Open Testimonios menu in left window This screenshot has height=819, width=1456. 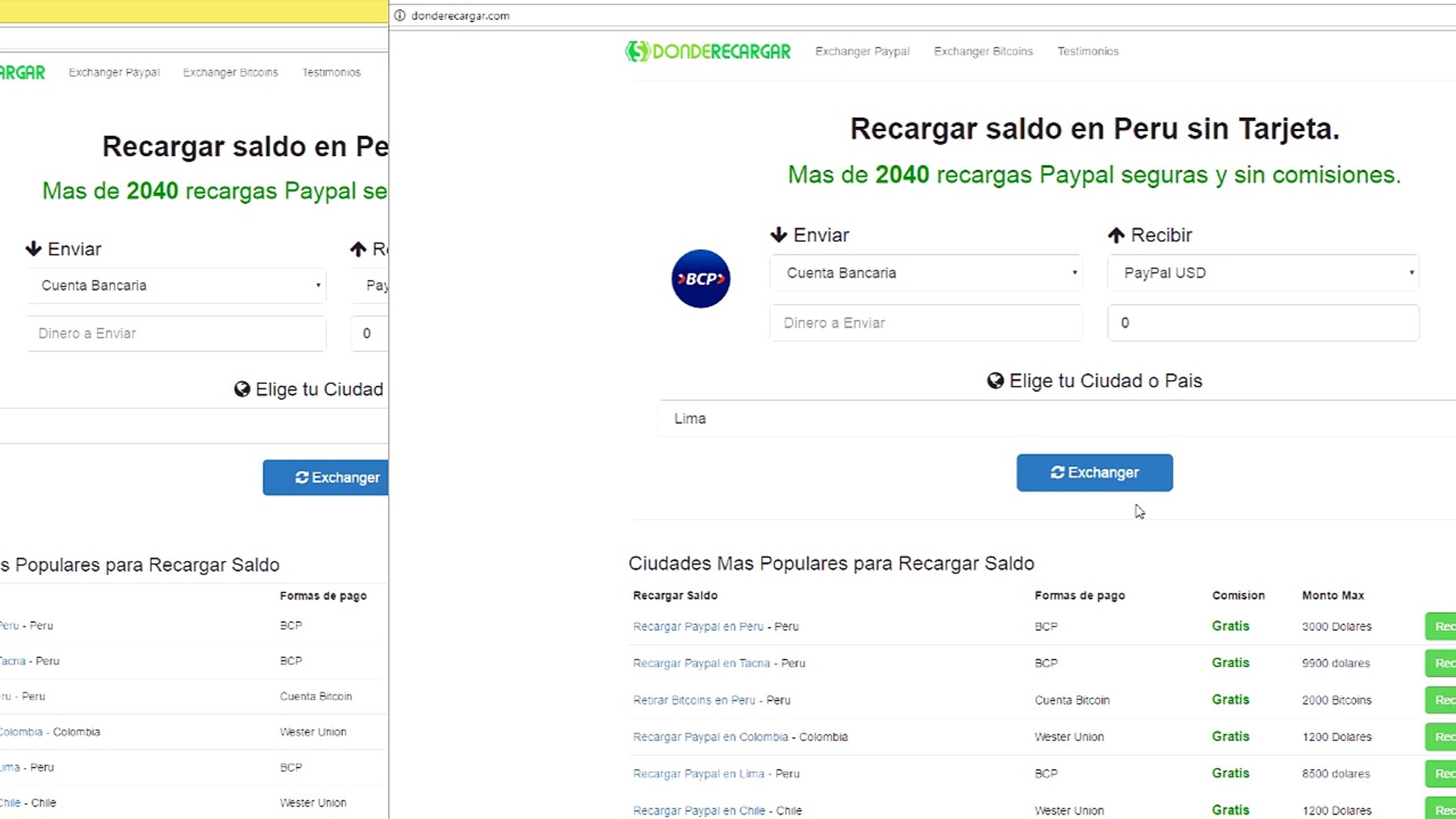331,72
